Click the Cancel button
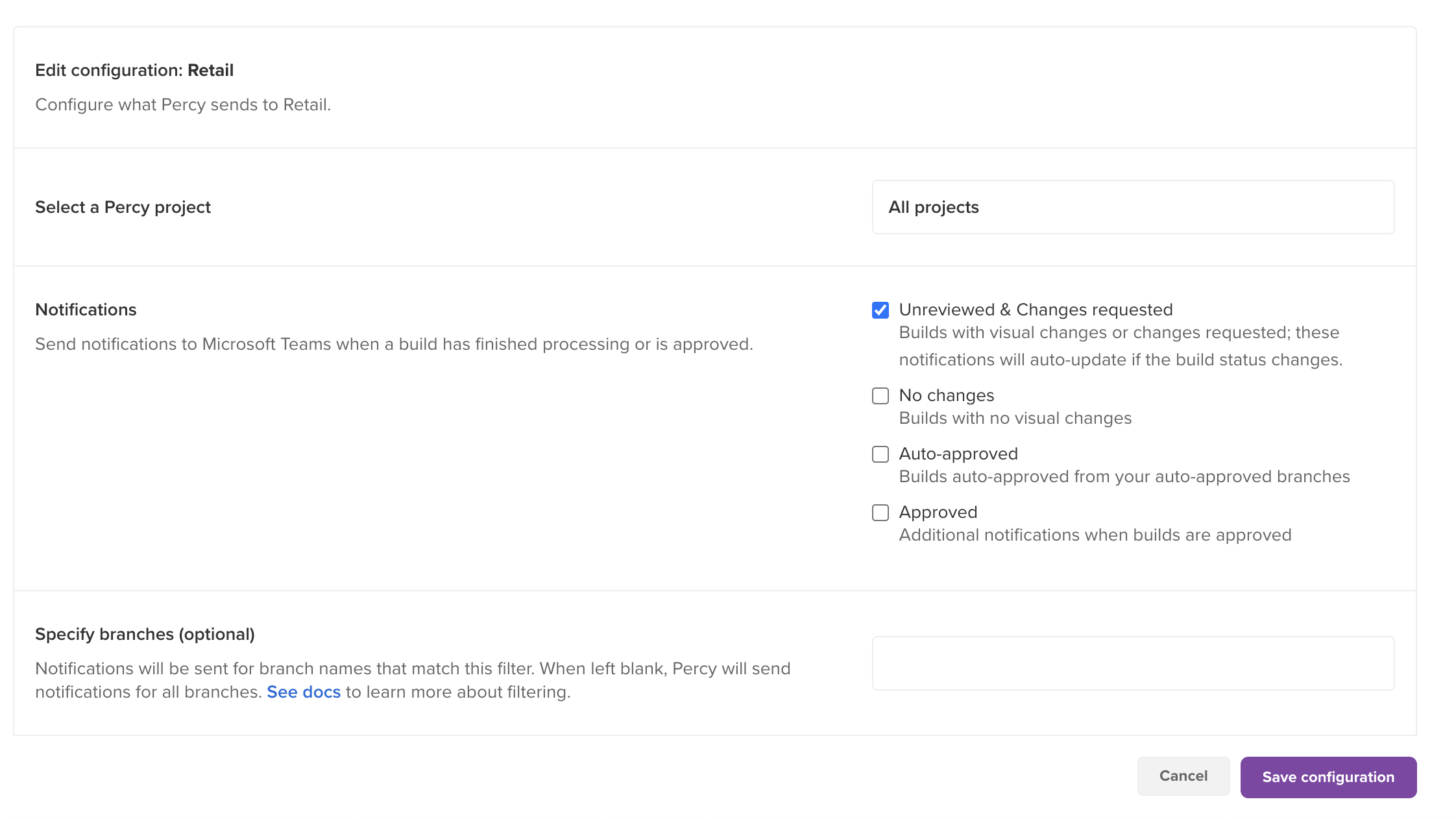 [1183, 776]
